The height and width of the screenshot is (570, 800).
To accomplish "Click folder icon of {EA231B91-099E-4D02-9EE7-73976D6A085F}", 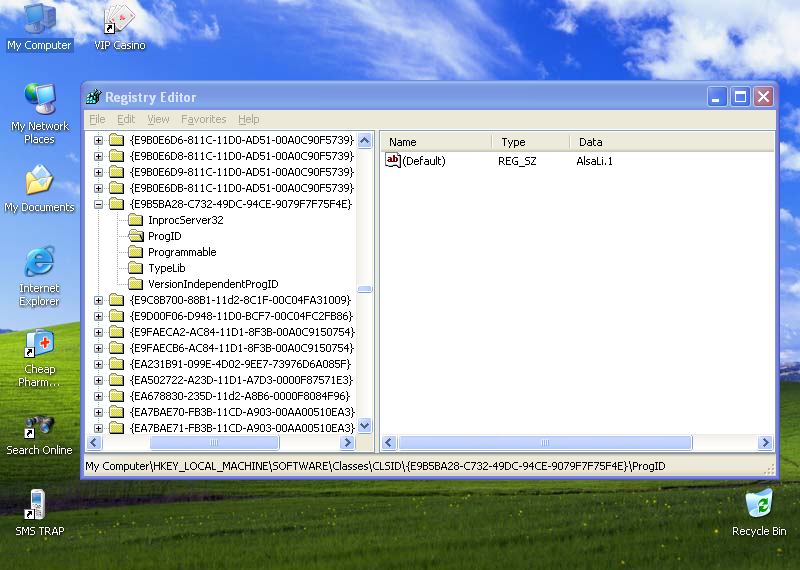I will click(117, 364).
